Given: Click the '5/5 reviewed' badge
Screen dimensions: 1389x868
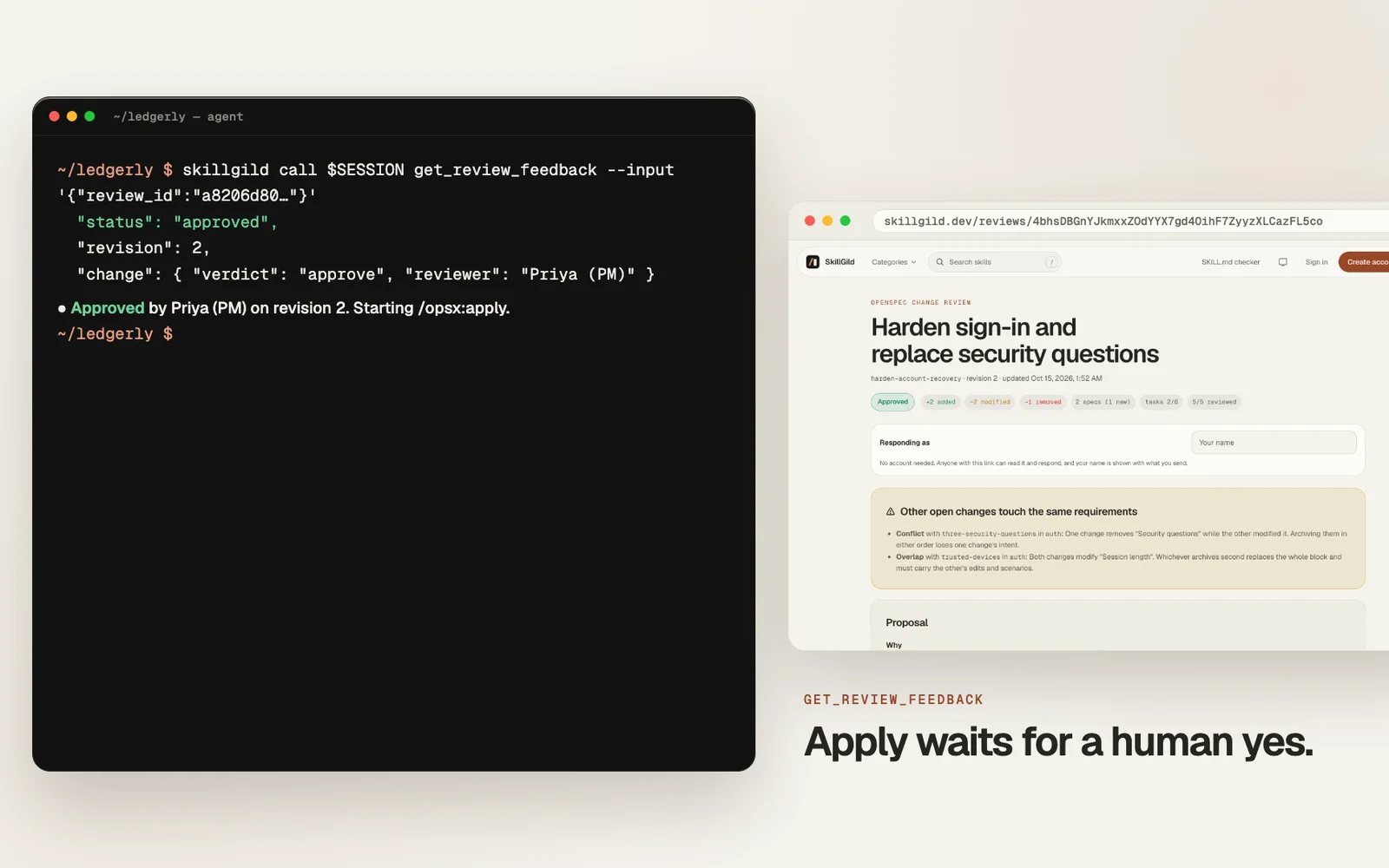Looking at the screenshot, I should tap(1214, 402).
